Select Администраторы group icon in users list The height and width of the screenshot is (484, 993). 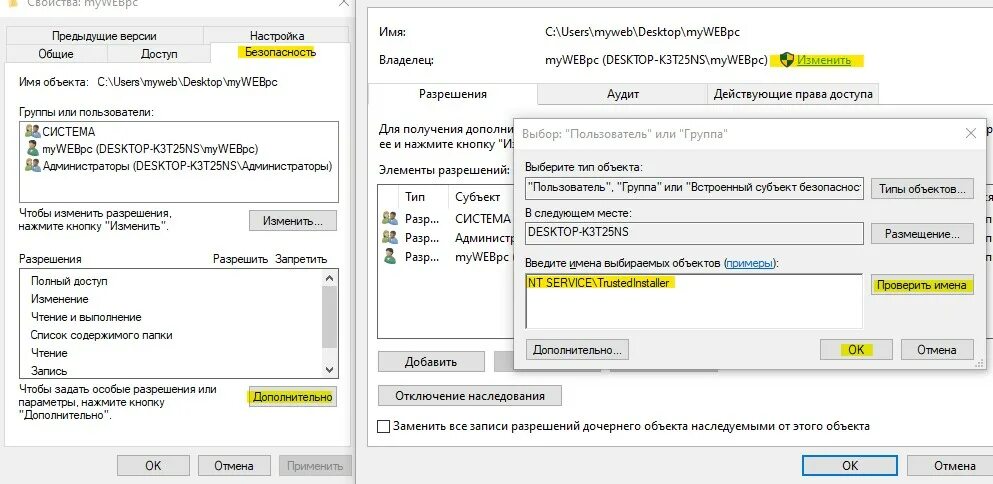(x=32, y=165)
